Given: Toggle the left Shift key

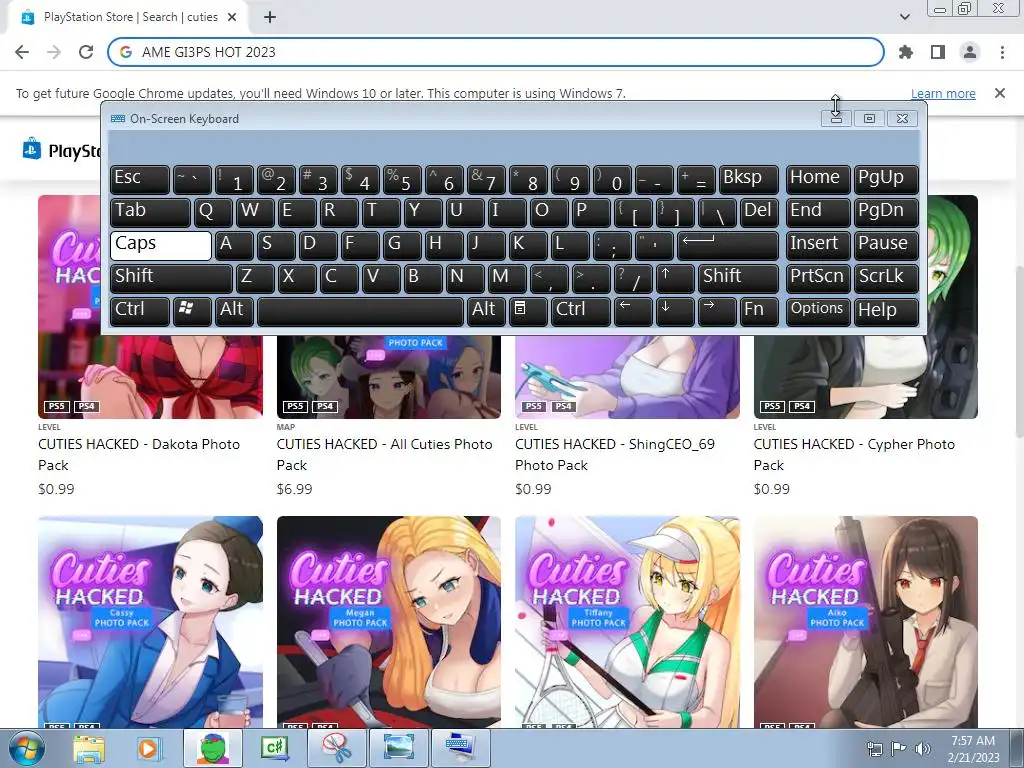Looking at the screenshot, I should click(x=171, y=278).
